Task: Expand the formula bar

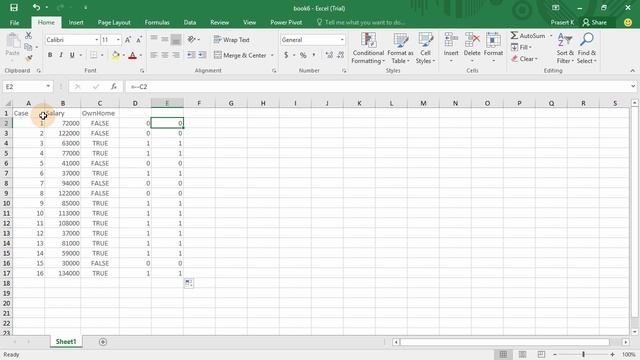Action: [x=633, y=87]
